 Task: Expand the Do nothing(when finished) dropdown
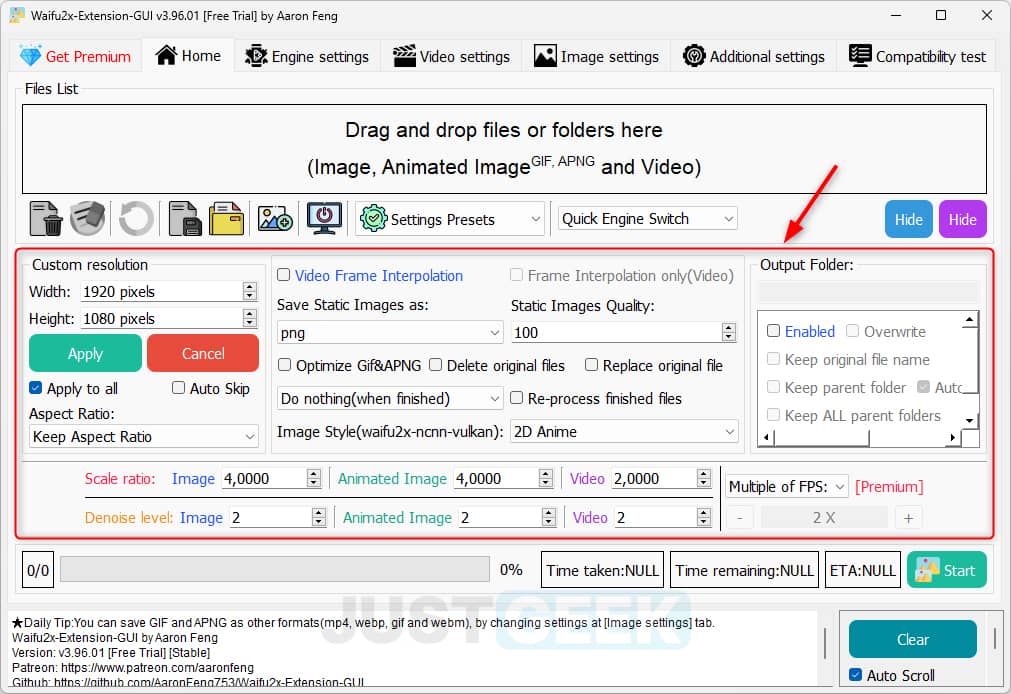click(390, 399)
